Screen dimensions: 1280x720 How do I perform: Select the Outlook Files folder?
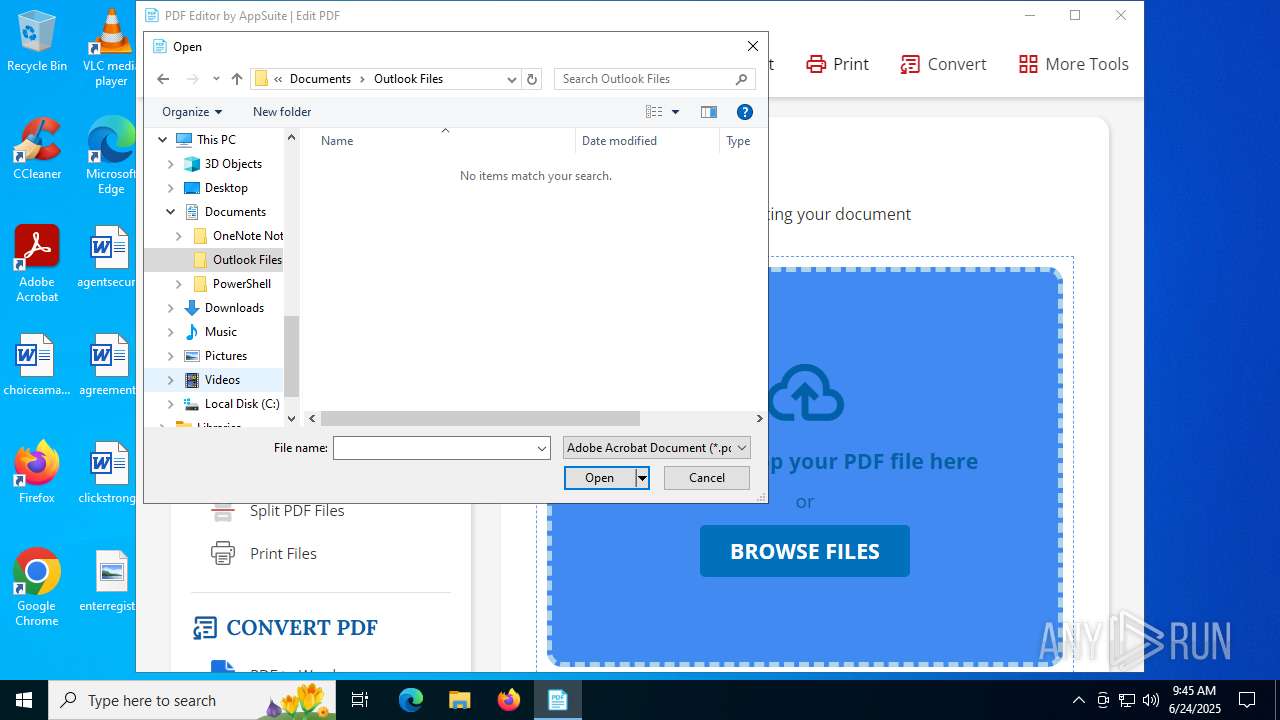click(247, 260)
